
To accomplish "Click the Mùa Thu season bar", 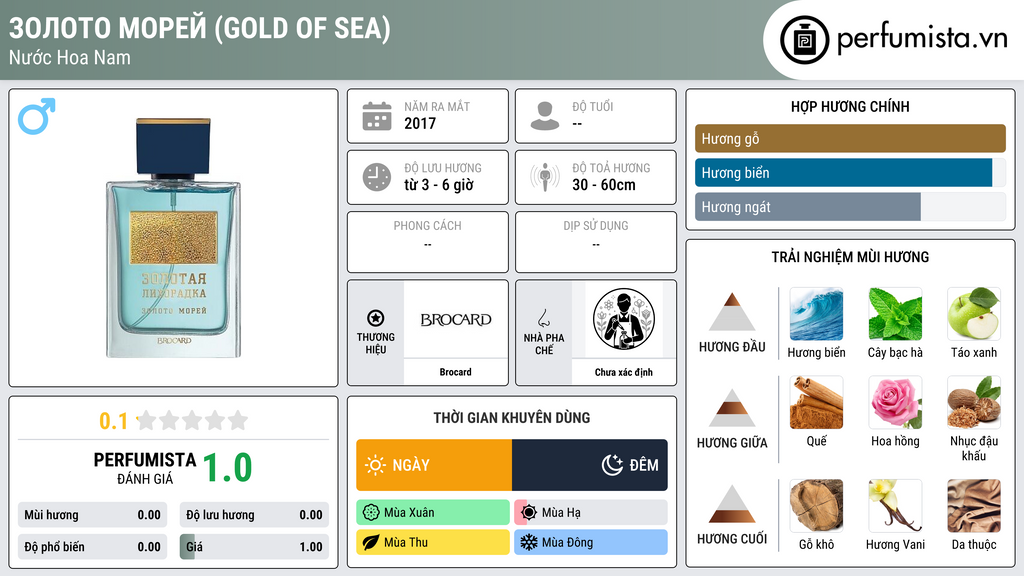I will point(433,542).
